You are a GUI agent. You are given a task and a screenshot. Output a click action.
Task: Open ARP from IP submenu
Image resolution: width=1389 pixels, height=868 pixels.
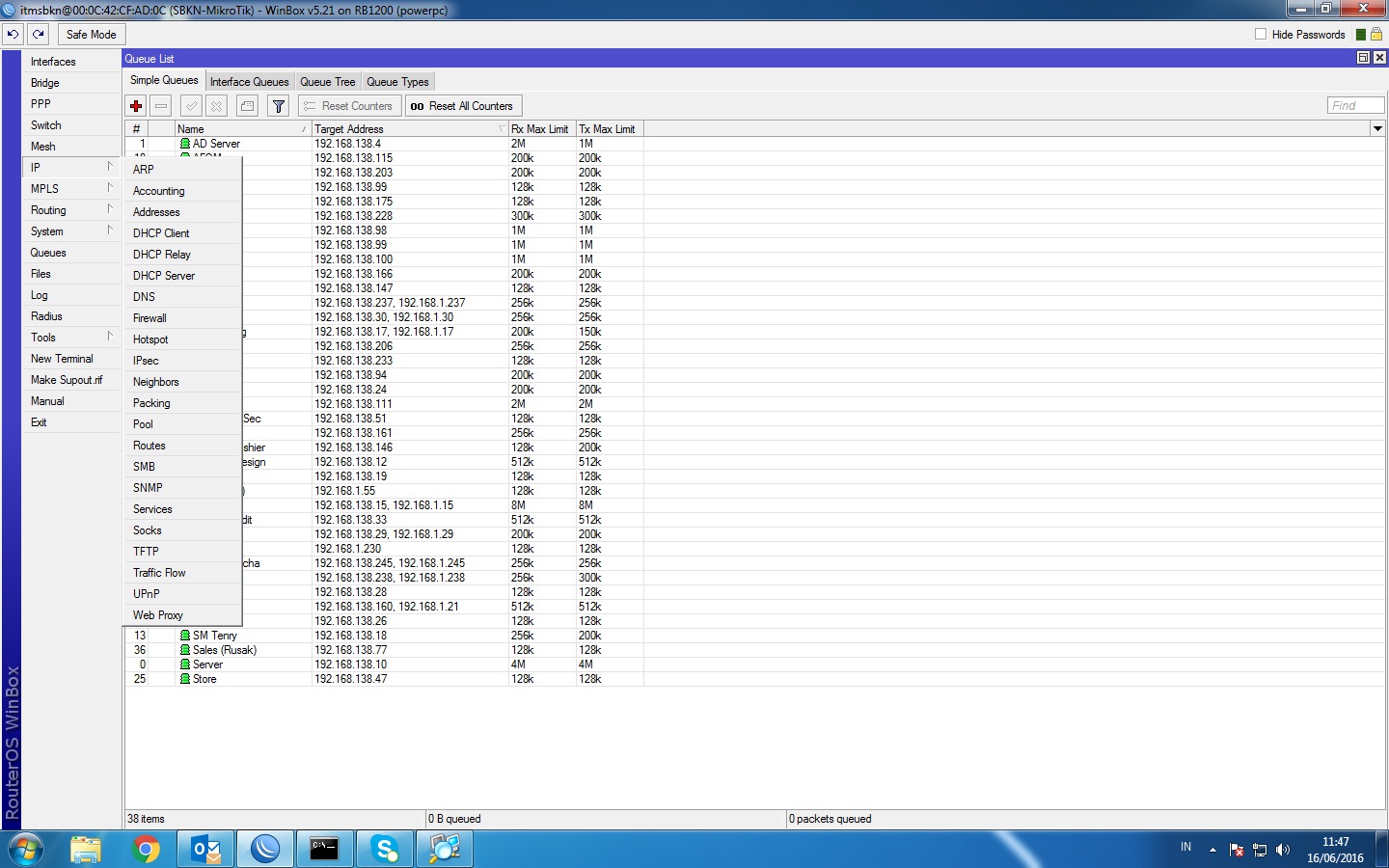(x=182, y=169)
